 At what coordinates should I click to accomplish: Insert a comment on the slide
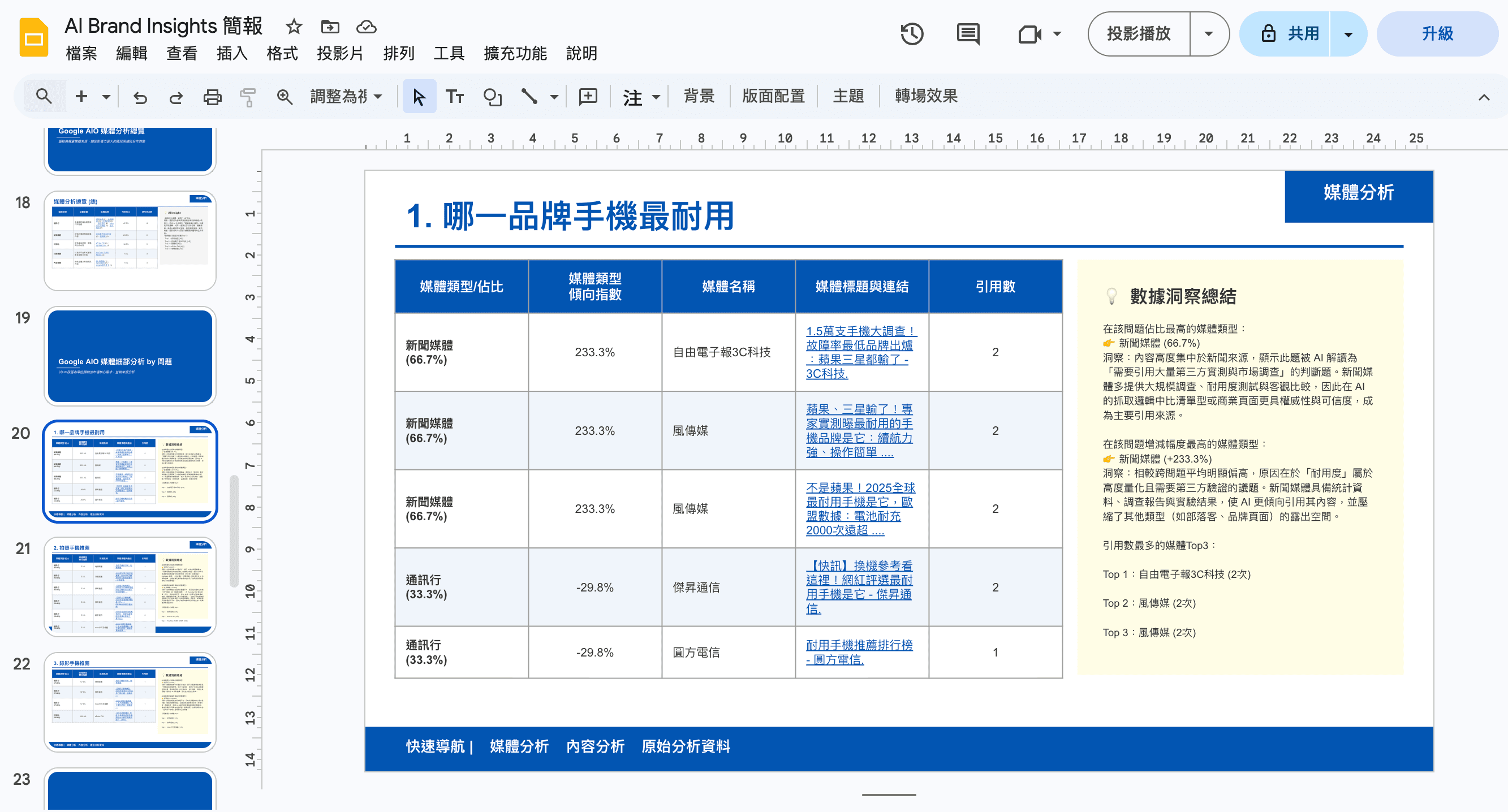(x=587, y=96)
